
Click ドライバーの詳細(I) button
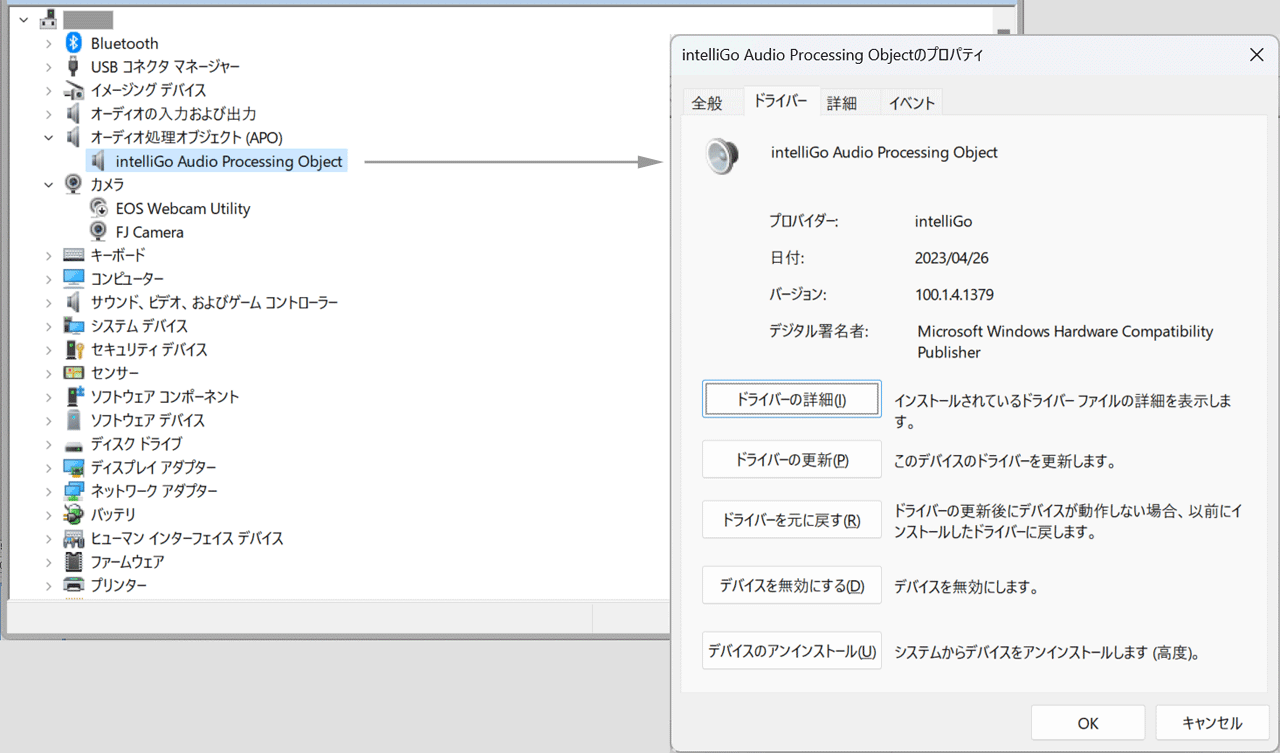tap(792, 399)
